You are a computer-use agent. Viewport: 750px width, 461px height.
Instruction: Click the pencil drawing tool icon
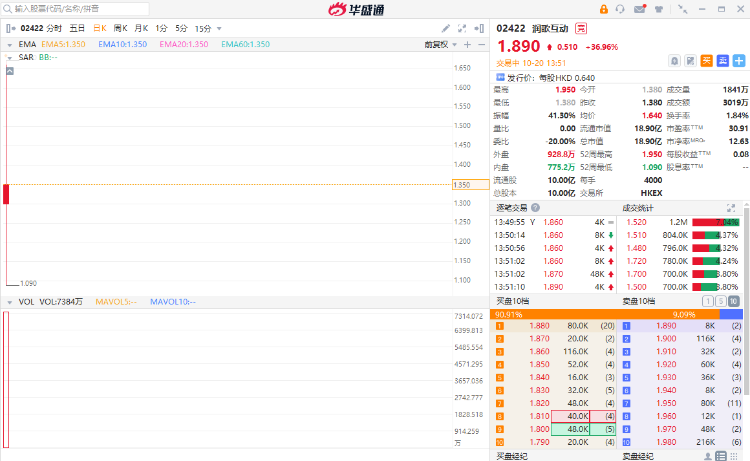(445, 28)
